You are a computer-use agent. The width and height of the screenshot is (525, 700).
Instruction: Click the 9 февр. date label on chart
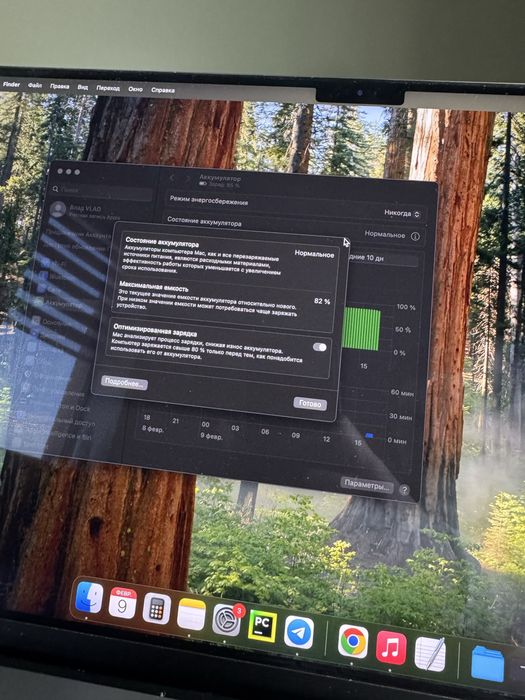tap(211, 436)
